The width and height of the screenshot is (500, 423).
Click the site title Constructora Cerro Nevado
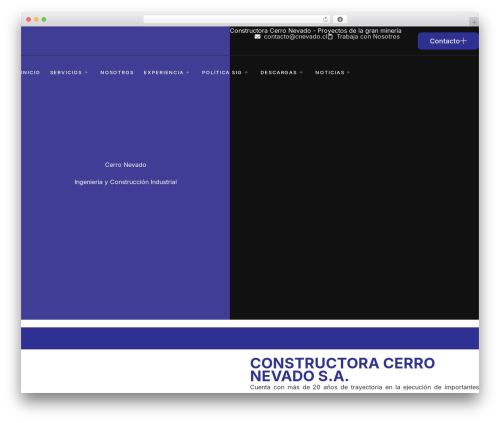[315, 30]
